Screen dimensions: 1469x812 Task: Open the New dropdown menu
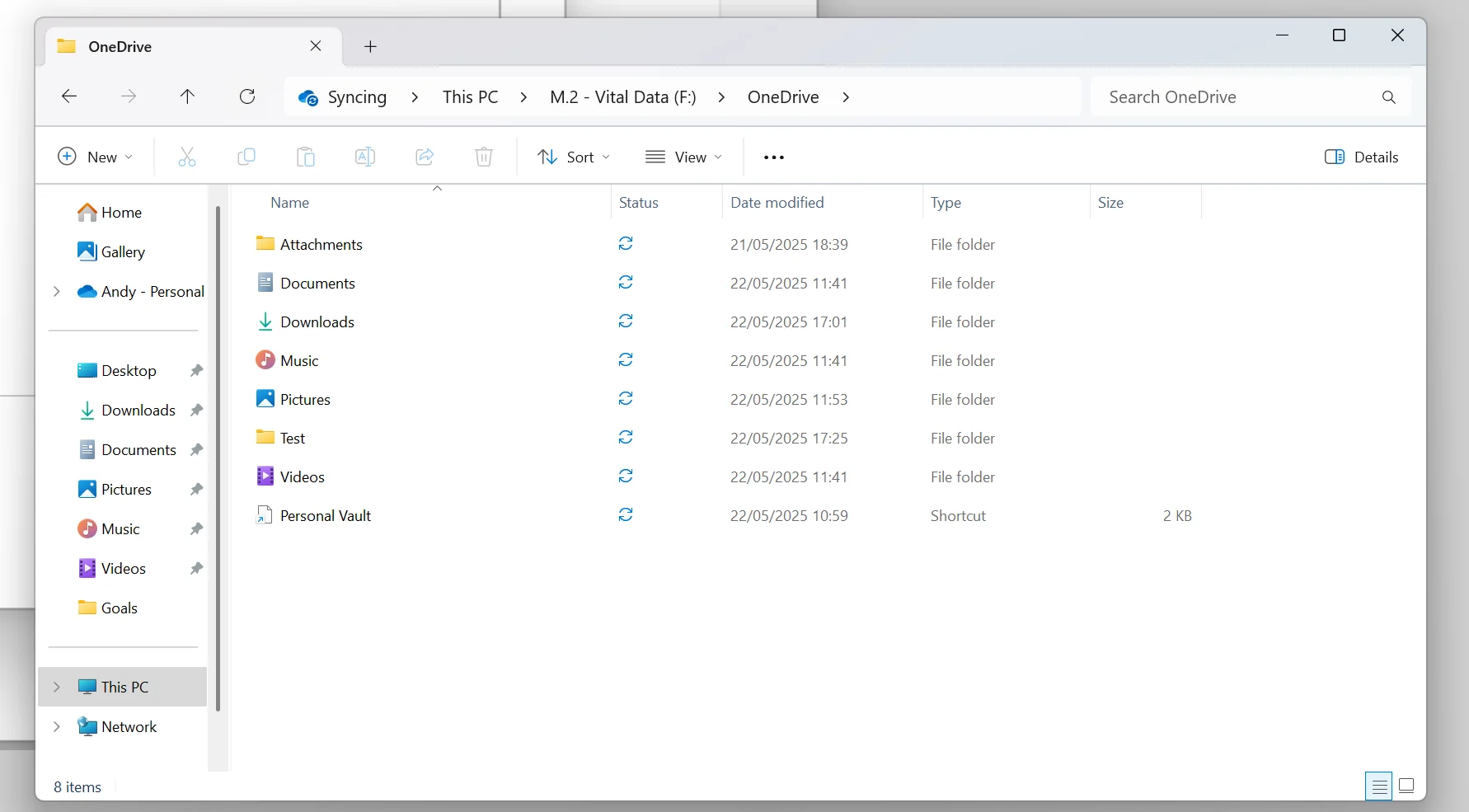coord(95,157)
